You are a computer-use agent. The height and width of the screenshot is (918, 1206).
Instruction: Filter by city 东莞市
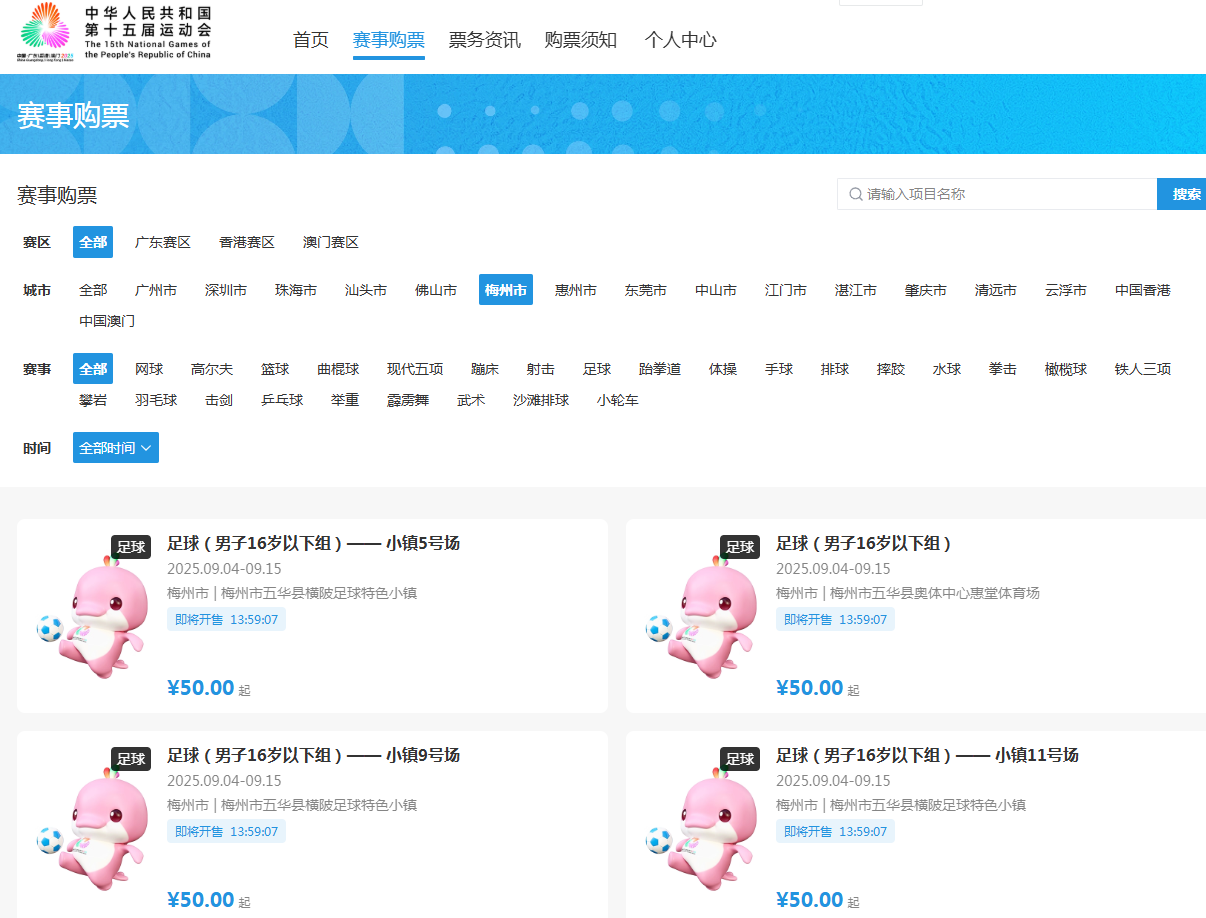point(646,290)
